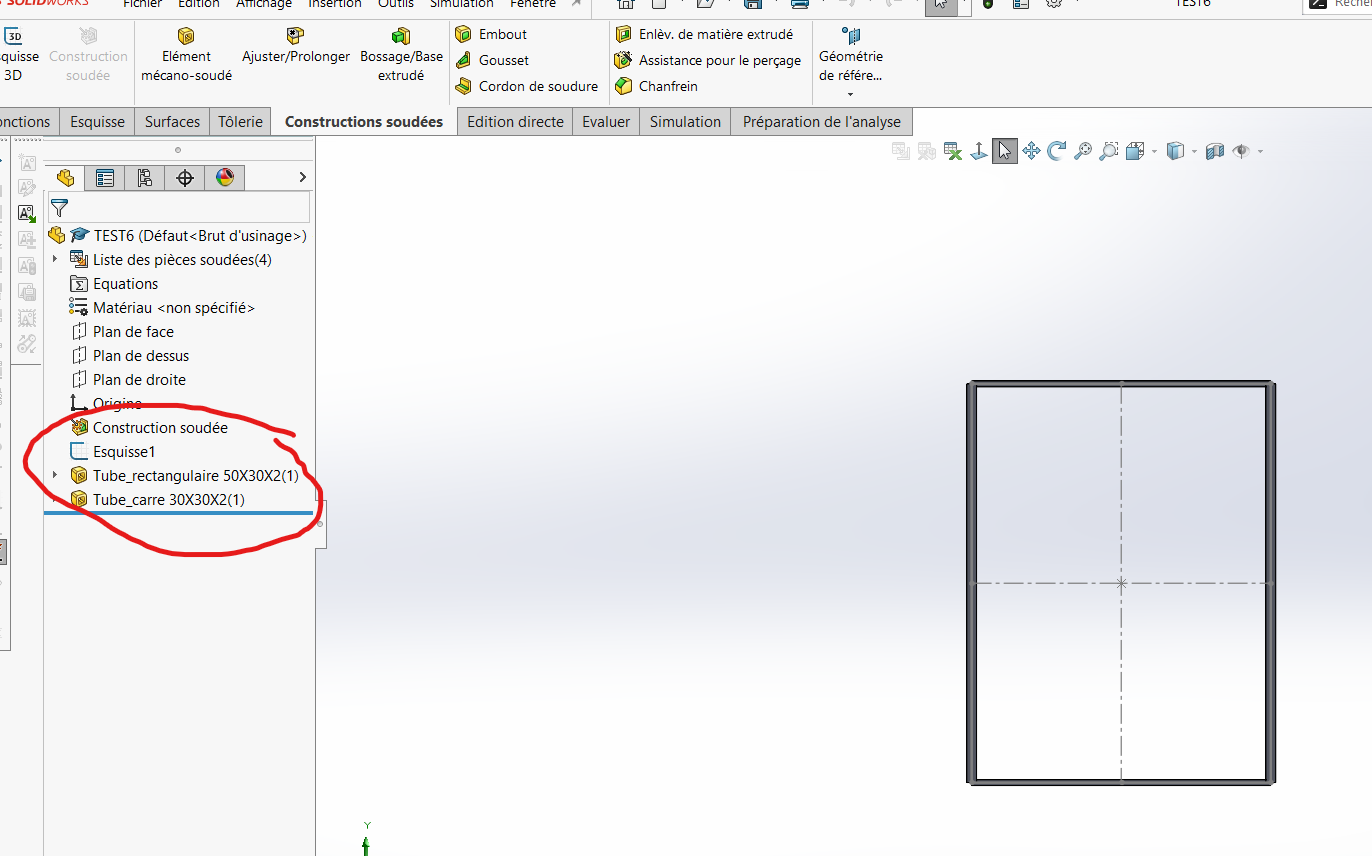This screenshot has width=1372, height=856.
Task: Select the Chanfrein tool
Action: [656, 86]
